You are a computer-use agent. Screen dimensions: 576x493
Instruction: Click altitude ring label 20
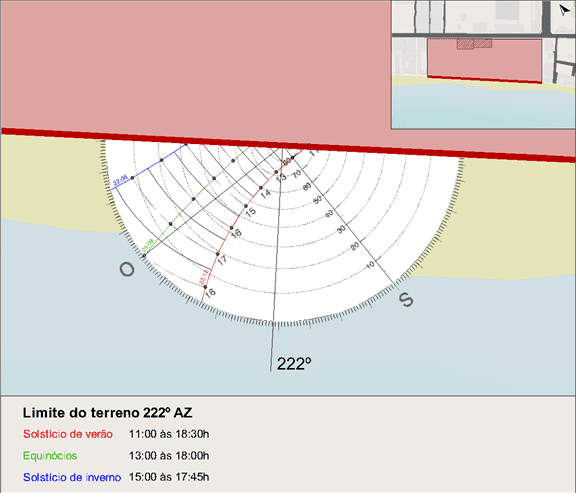(x=355, y=246)
